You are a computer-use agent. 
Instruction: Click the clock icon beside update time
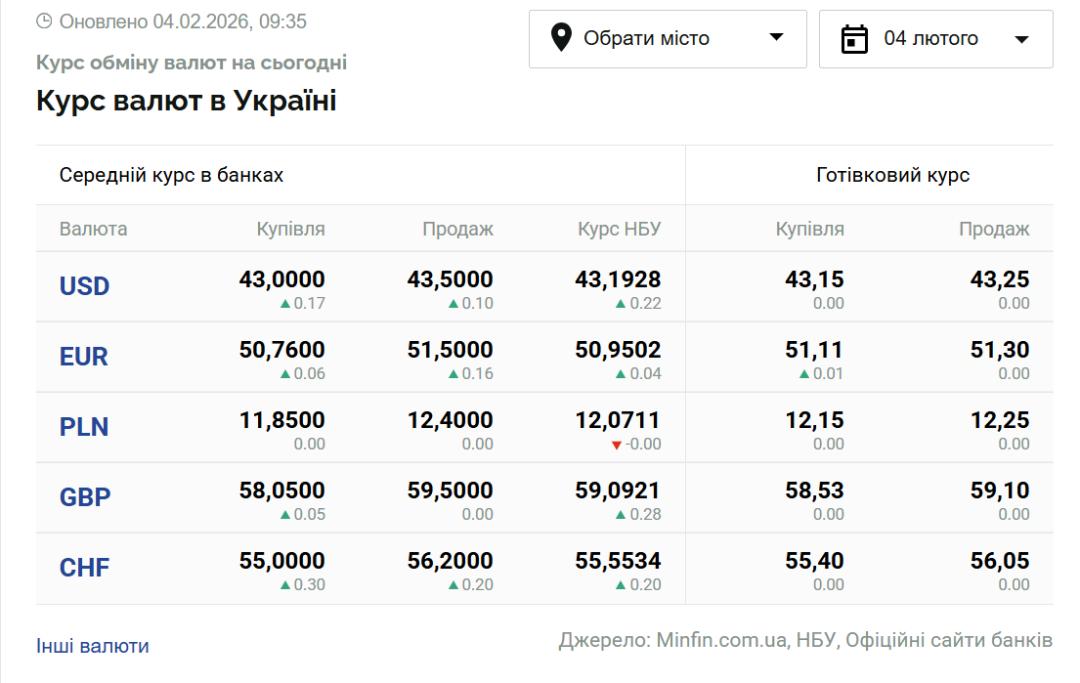[x=43, y=21]
